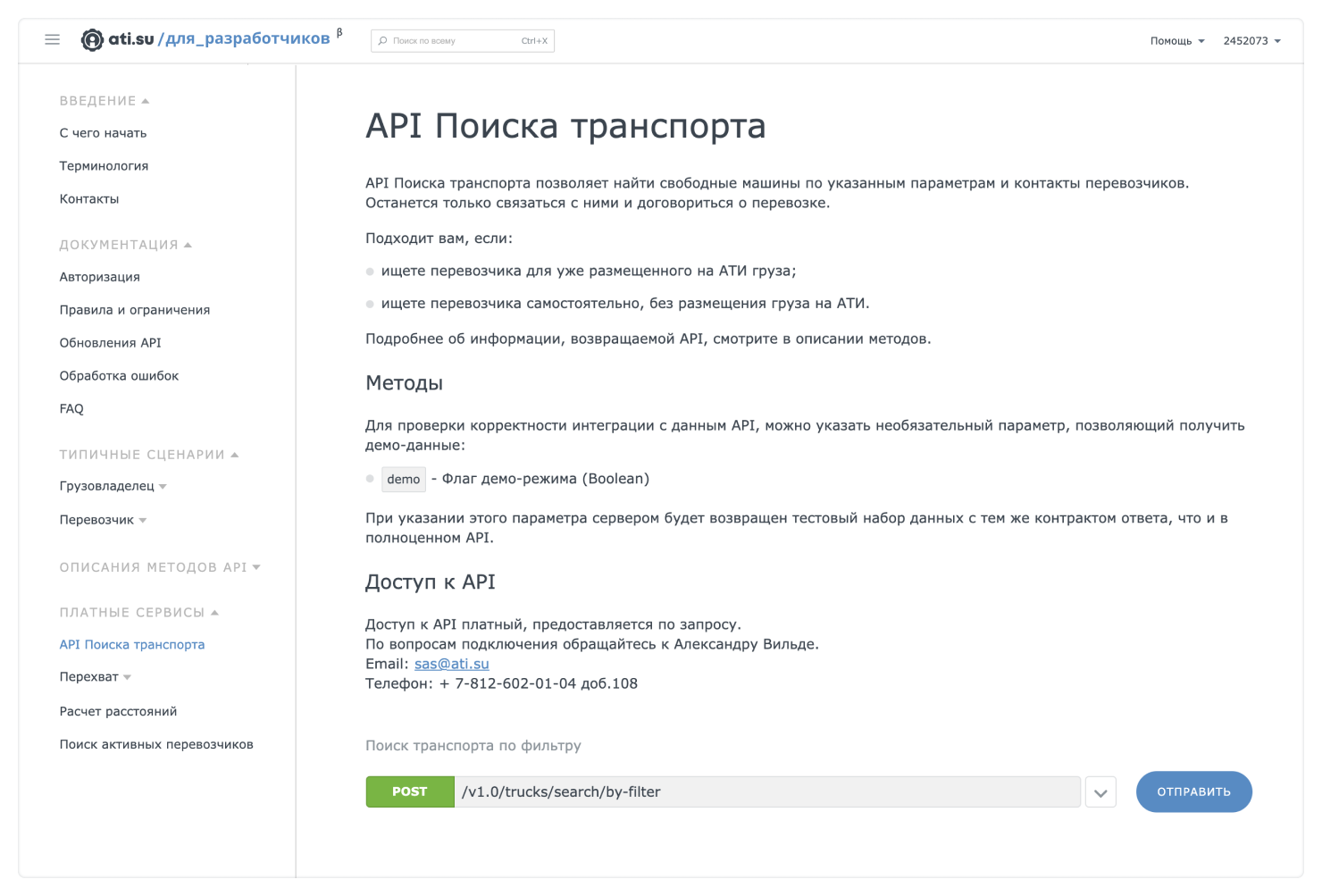Viewport: 1322px width, 896px height.
Task: Open the Авторизация page
Action: 99,277
